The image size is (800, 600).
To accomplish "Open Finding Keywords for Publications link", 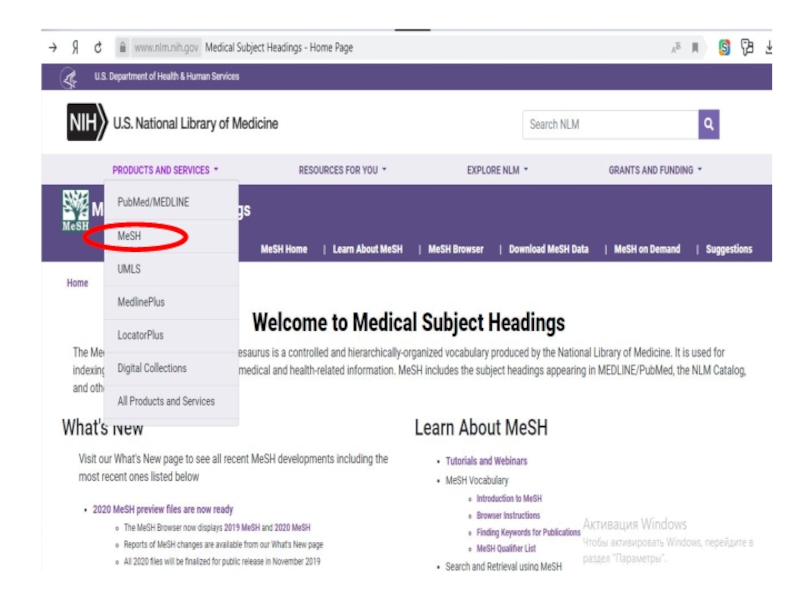I will click(x=529, y=532).
